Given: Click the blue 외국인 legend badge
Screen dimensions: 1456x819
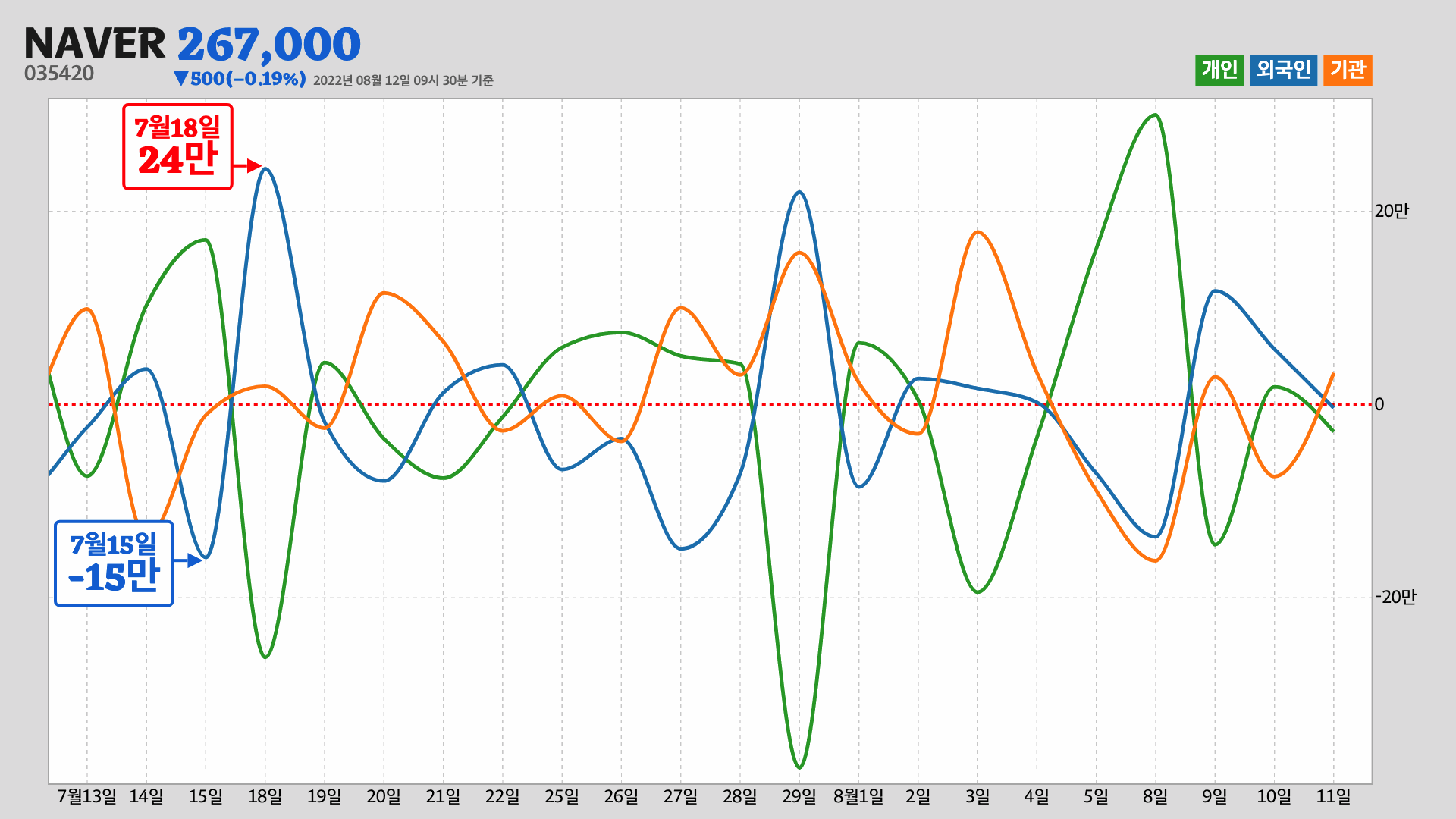Looking at the screenshot, I should coord(1284,71).
